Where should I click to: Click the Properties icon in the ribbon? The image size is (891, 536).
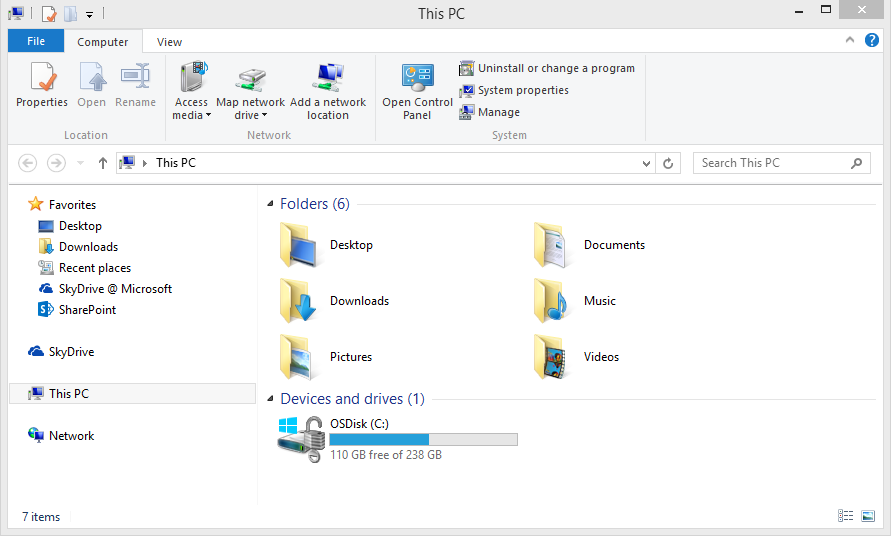tap(42, 78)
